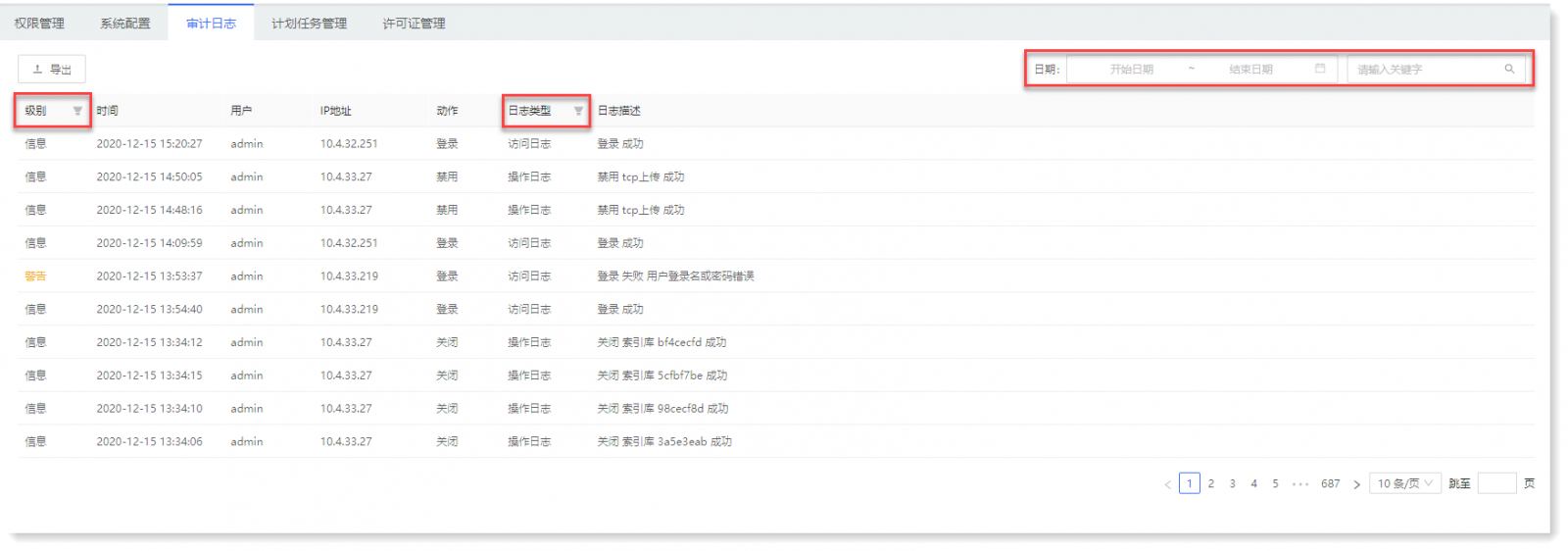Open the 10 条/页 page size dropdown

point(1404,483)
